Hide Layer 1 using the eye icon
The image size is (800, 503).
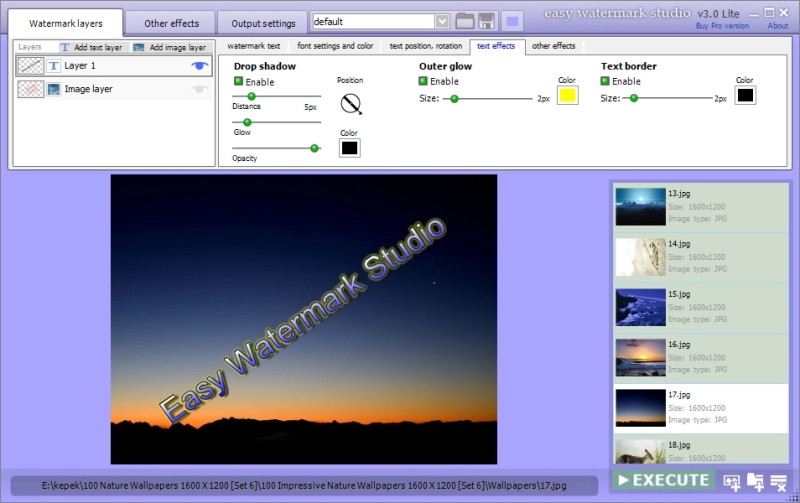(199, 65)
